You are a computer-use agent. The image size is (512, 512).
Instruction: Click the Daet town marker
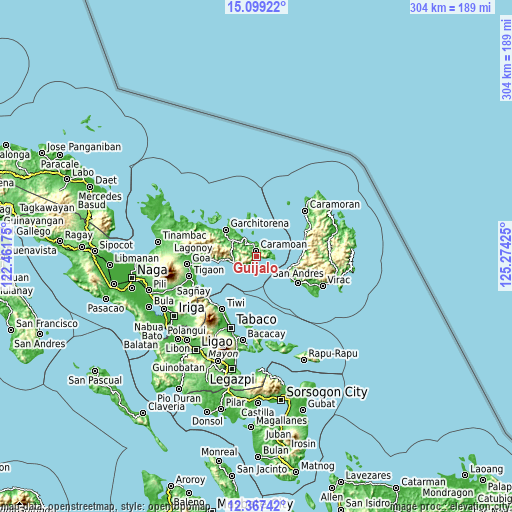[x=90, y=187]
